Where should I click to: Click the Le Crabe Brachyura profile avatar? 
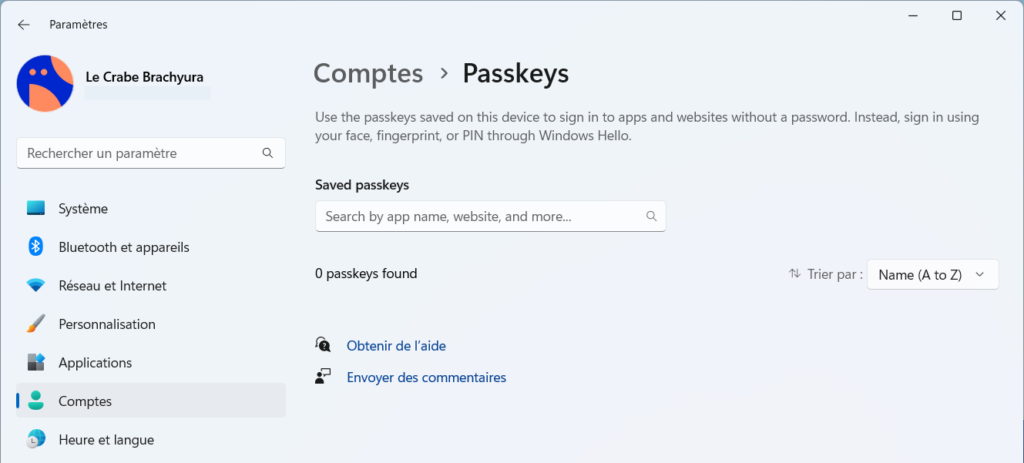point(45,84)
